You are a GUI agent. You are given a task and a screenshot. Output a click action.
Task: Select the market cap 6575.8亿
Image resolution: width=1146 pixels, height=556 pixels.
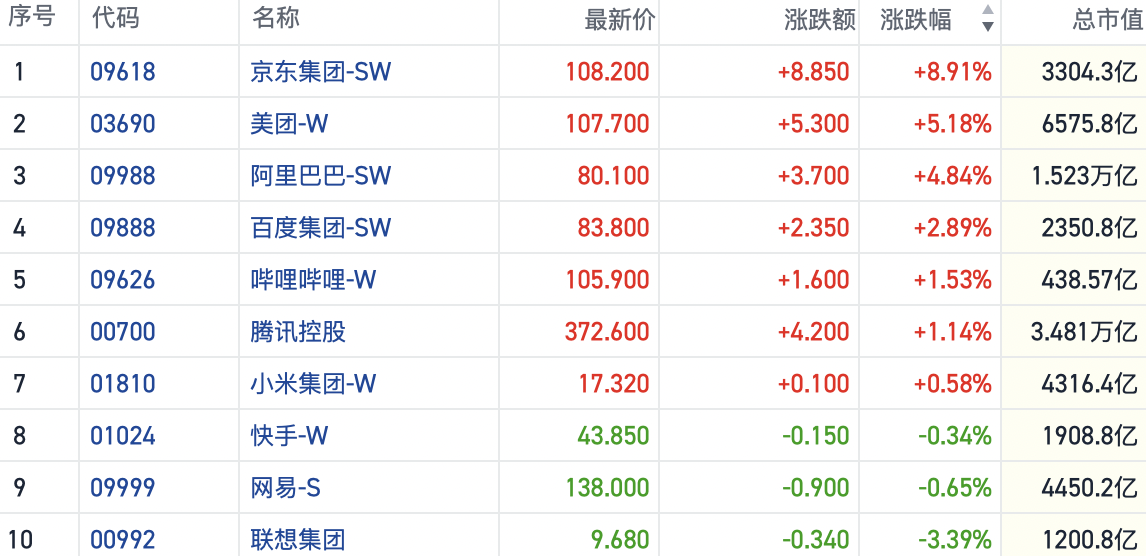click(x=1088, y=123)
